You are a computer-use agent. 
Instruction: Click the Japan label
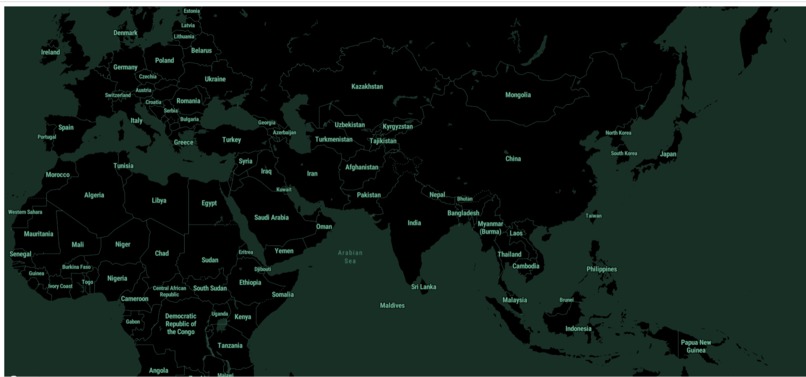tap(668, 154)
